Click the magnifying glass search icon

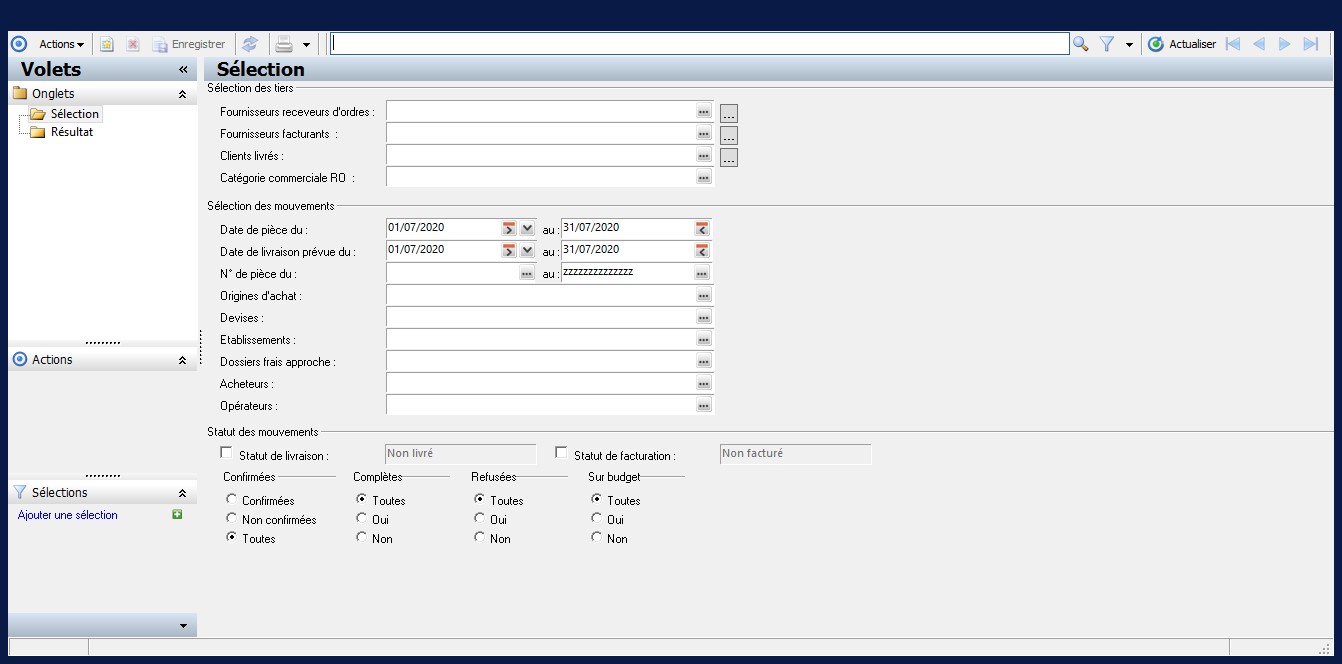coord(1080,44)
